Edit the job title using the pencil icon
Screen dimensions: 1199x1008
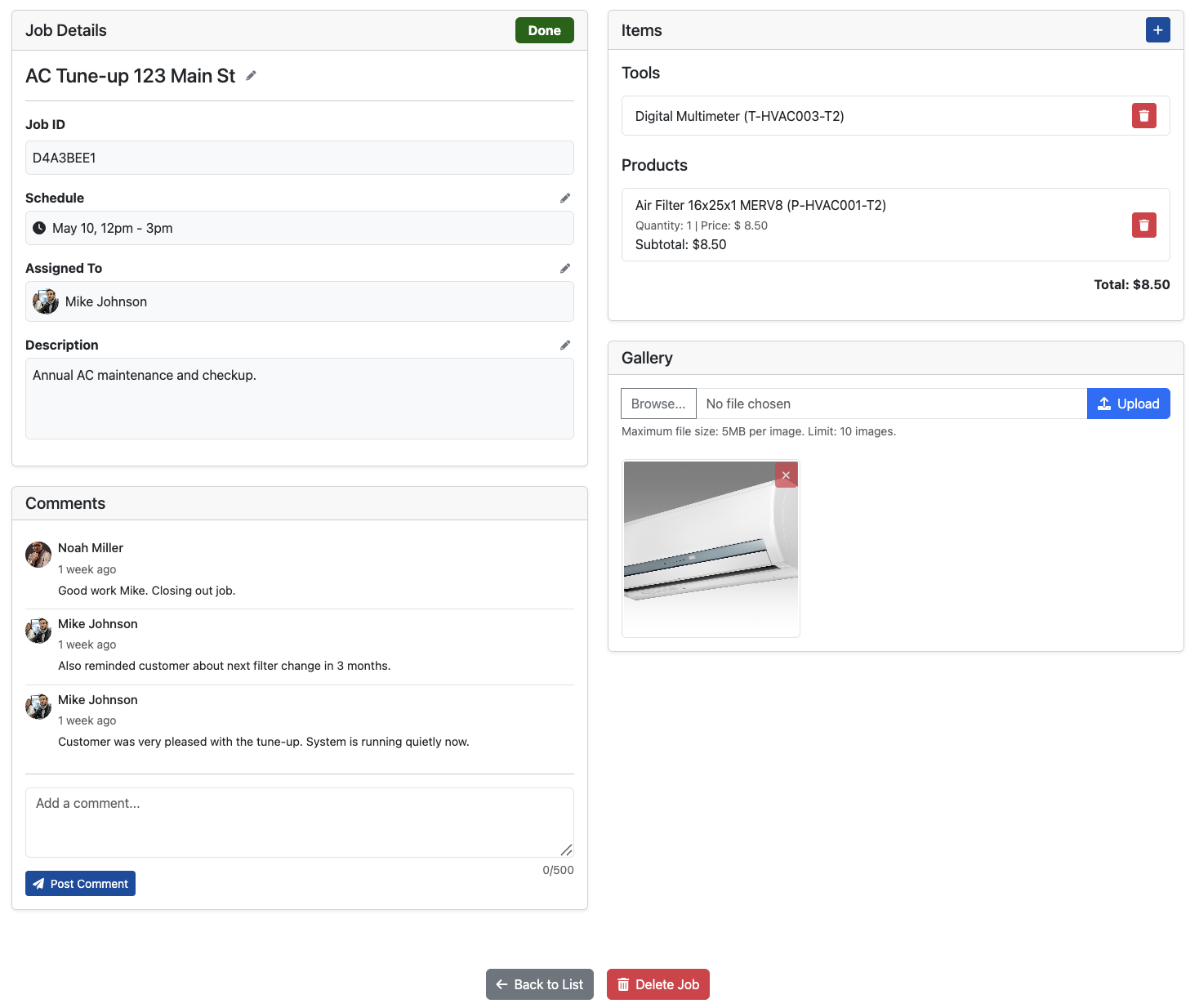pyautogui.click(x=250, y=75)
